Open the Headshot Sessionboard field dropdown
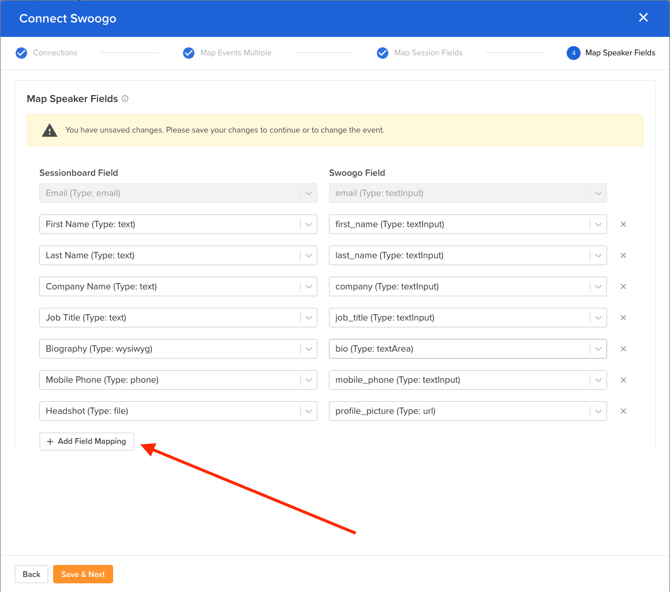 click(178, 411)
